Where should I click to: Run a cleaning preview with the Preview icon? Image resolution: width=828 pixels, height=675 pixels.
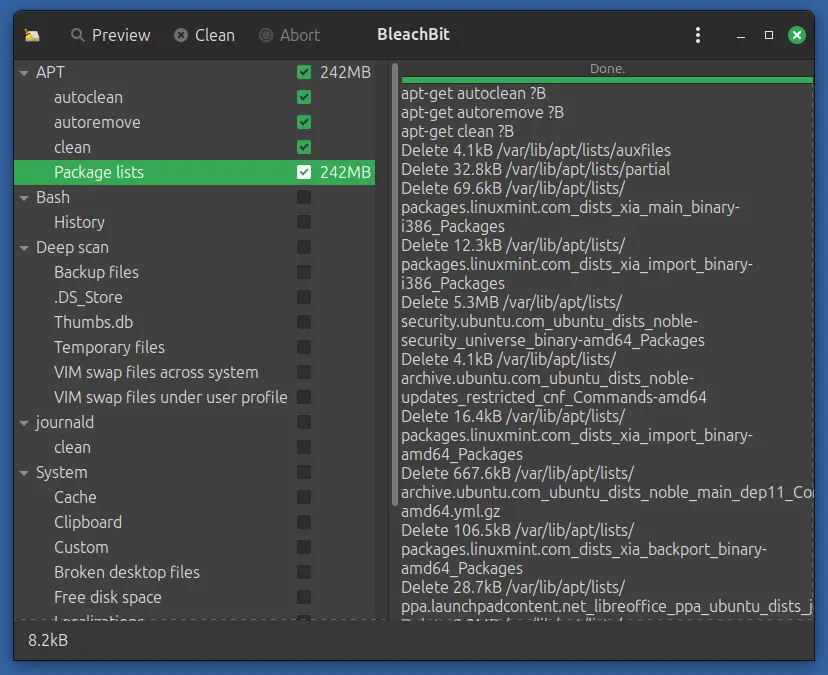pos(110,35)
